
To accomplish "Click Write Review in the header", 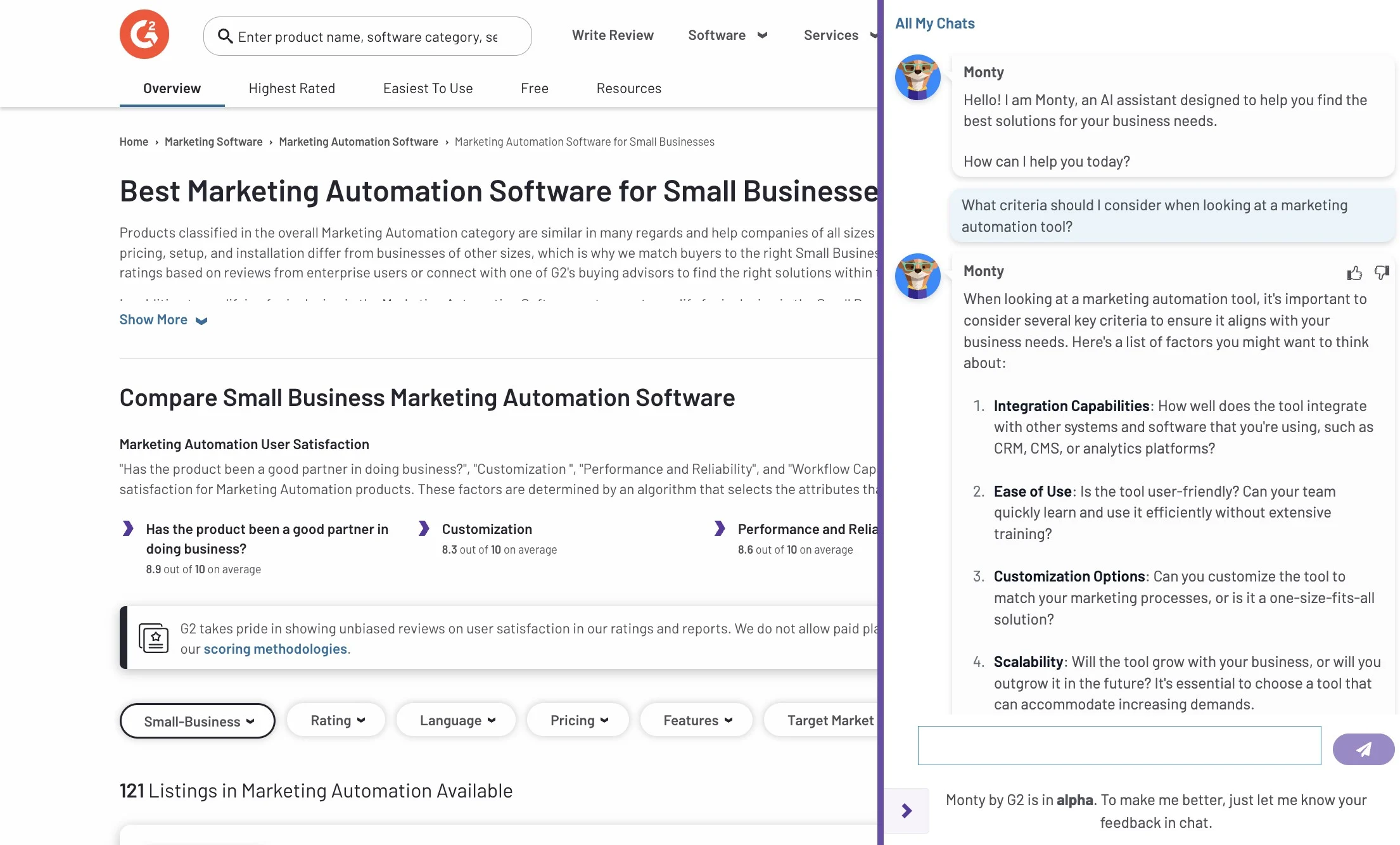I will 613,35.
